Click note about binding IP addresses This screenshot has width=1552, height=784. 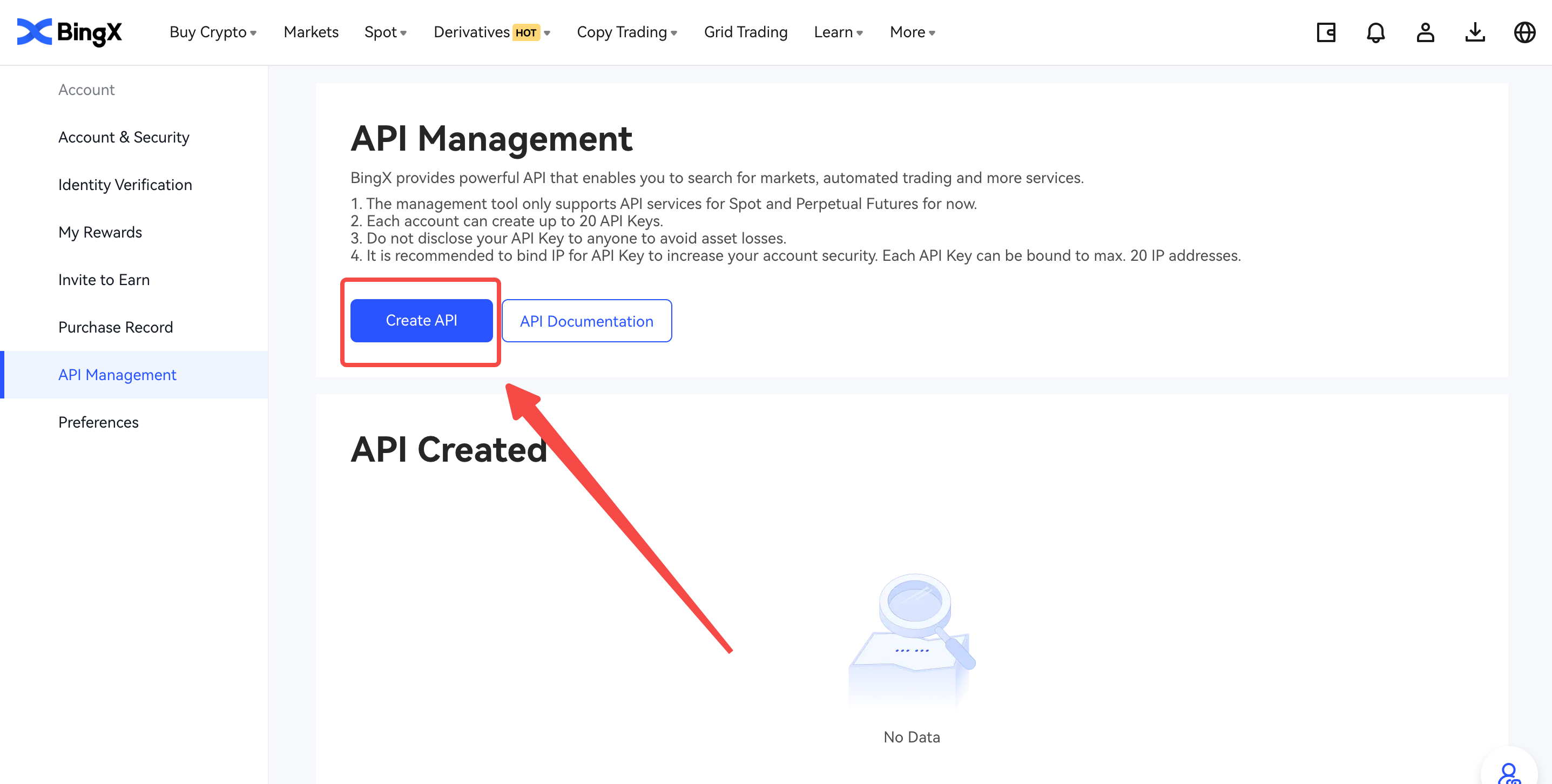click(795, 255)
